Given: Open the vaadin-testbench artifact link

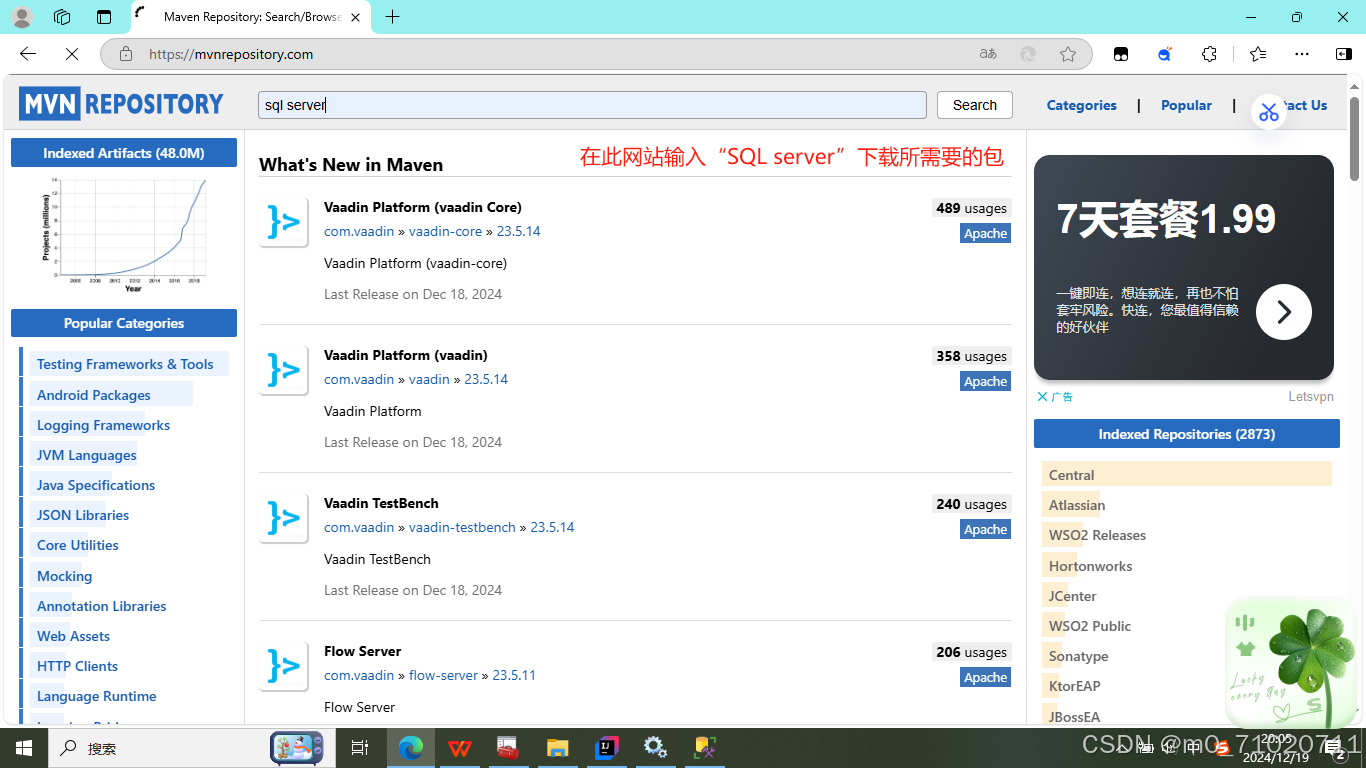Looking at the screenshot, I should [462, 527].
